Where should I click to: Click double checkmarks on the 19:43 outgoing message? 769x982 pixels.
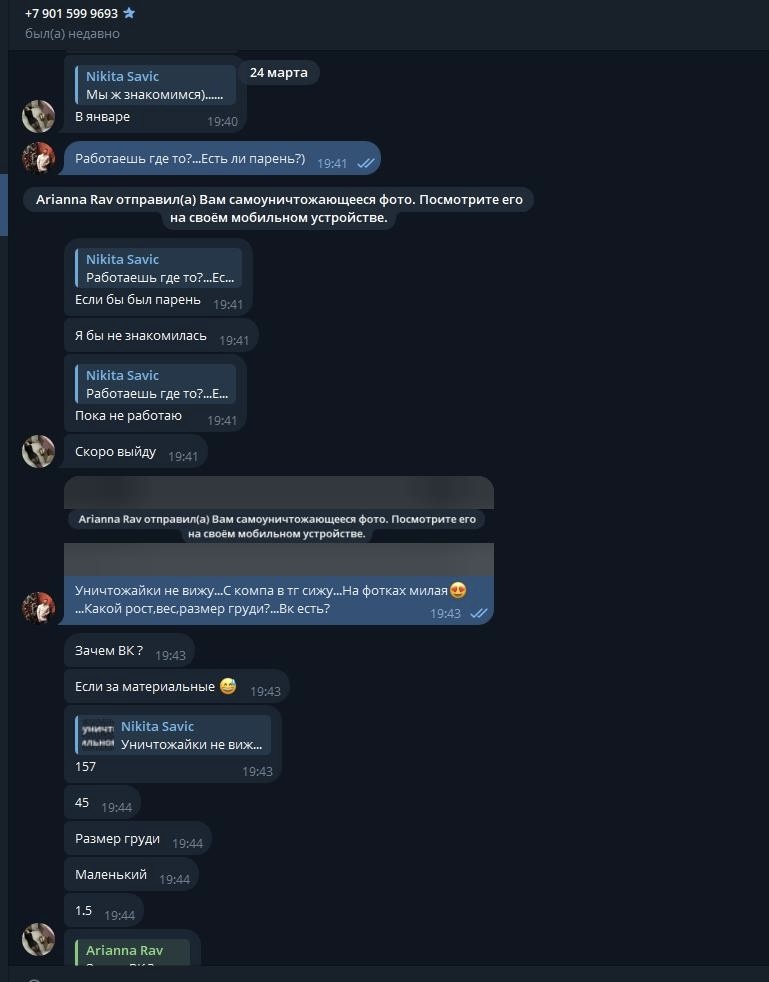pyautogui.click(x=478, y=614)
